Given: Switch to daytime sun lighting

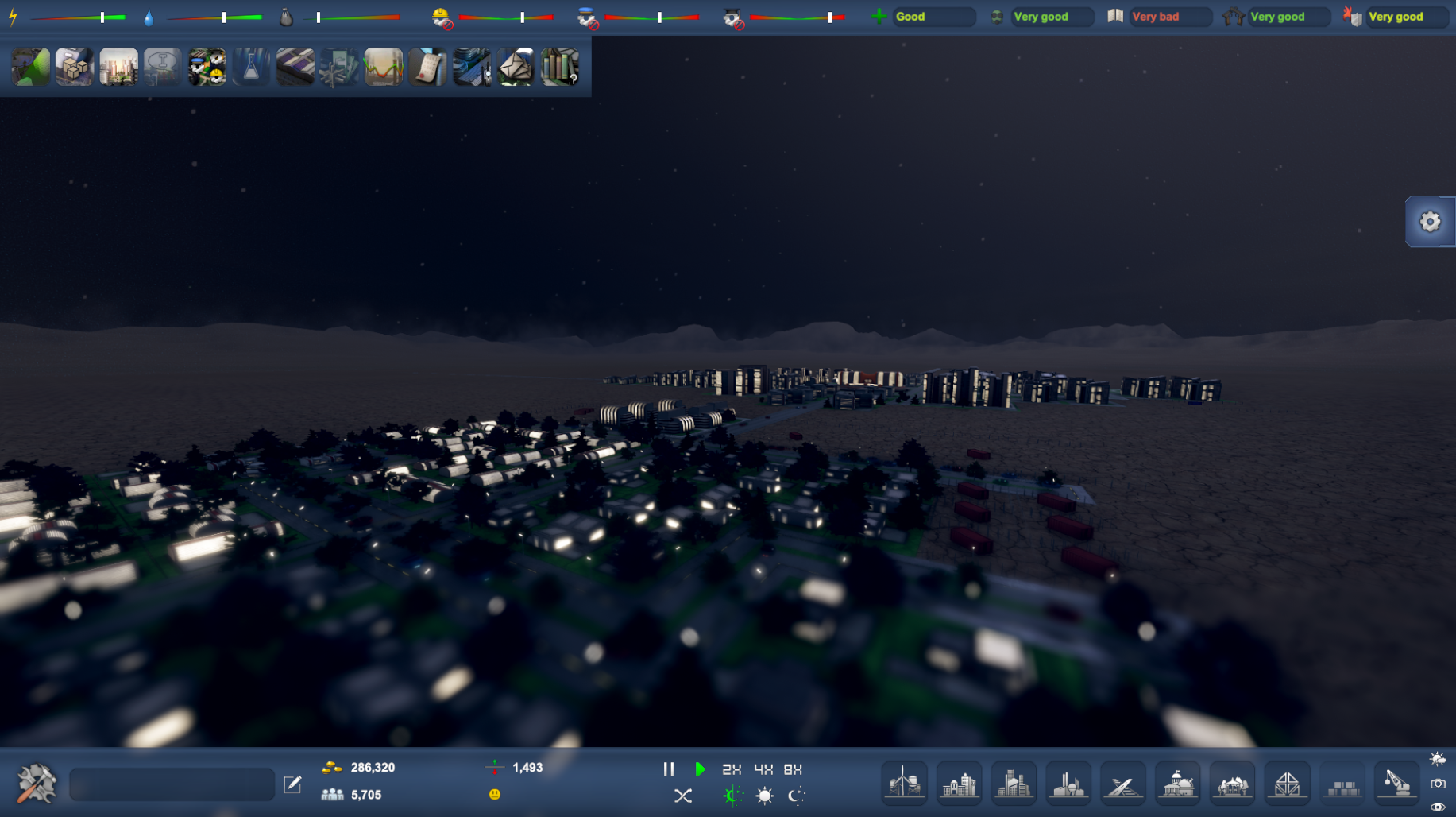Looking at the screenshot, I should [x=765, y=796].
